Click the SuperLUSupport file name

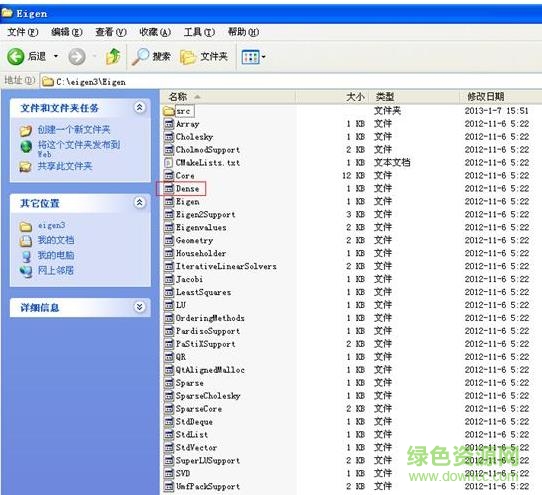click(207, 460)
